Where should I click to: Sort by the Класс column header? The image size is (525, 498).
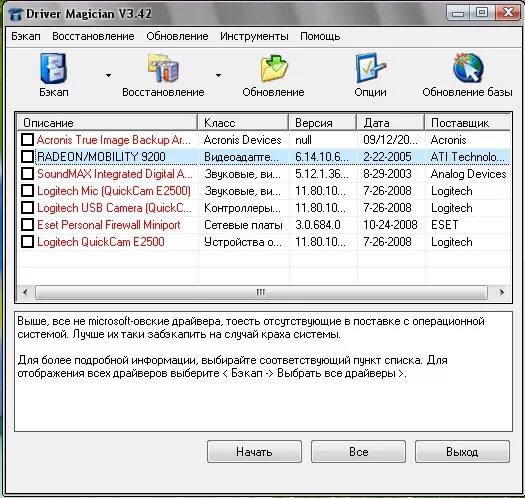tap(243, 123)
